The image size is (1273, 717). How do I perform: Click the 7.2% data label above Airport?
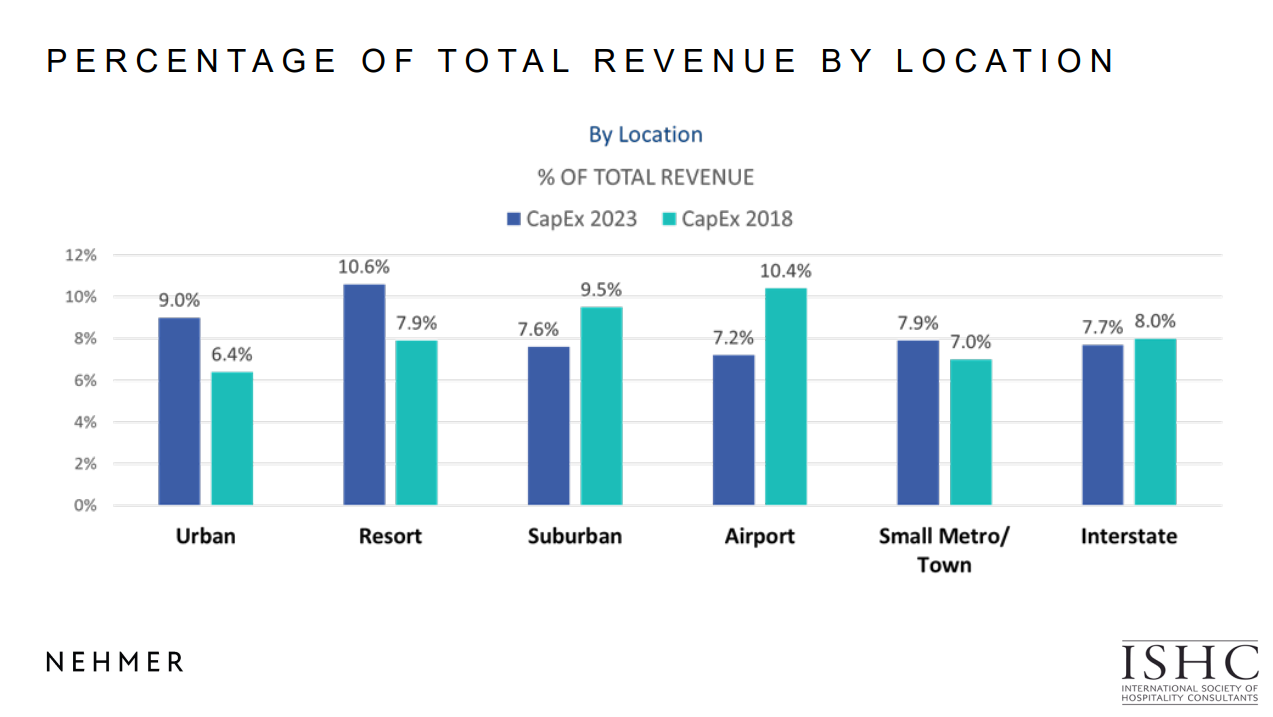(733, 338)
